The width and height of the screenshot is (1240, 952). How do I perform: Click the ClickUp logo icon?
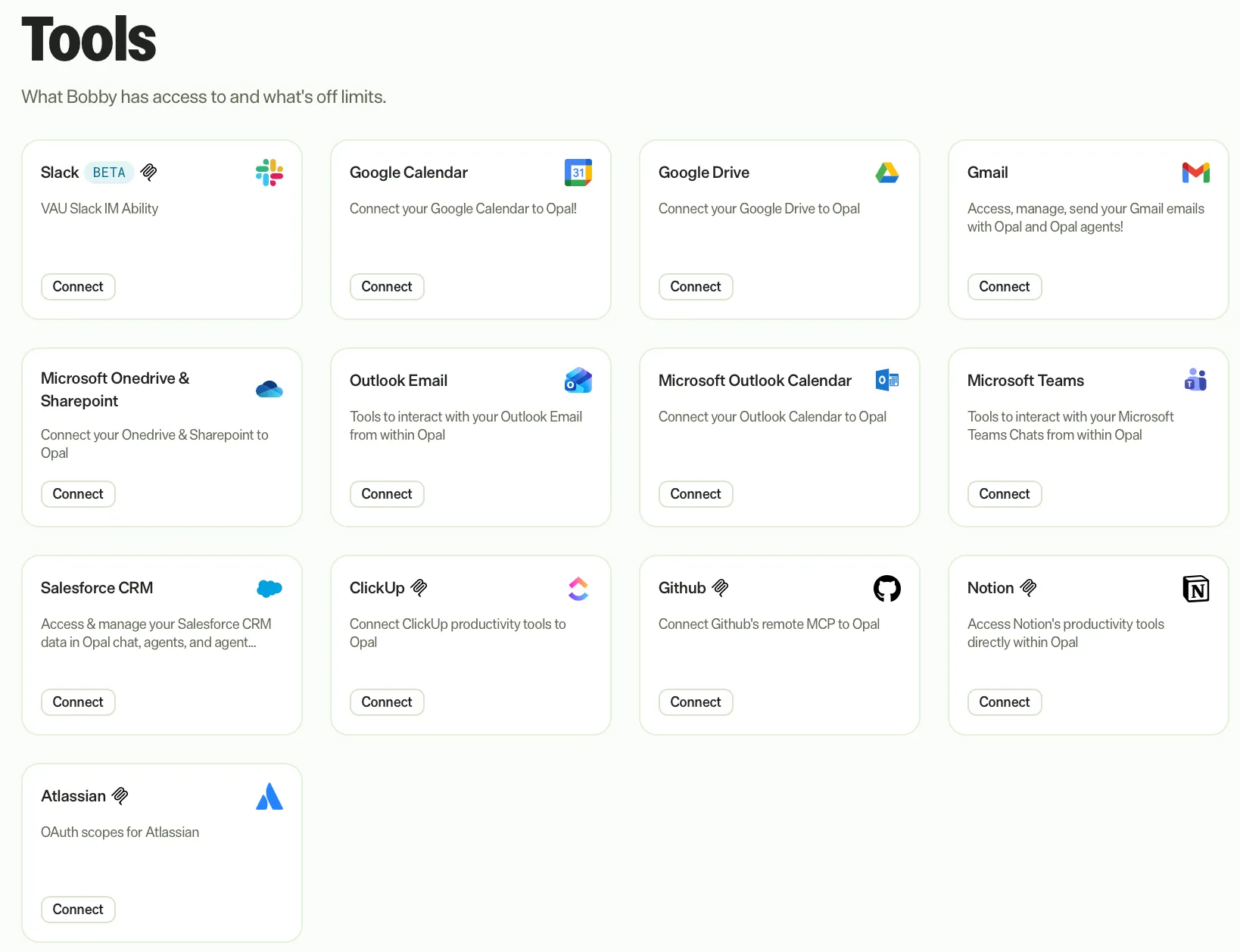coord(578,588)
